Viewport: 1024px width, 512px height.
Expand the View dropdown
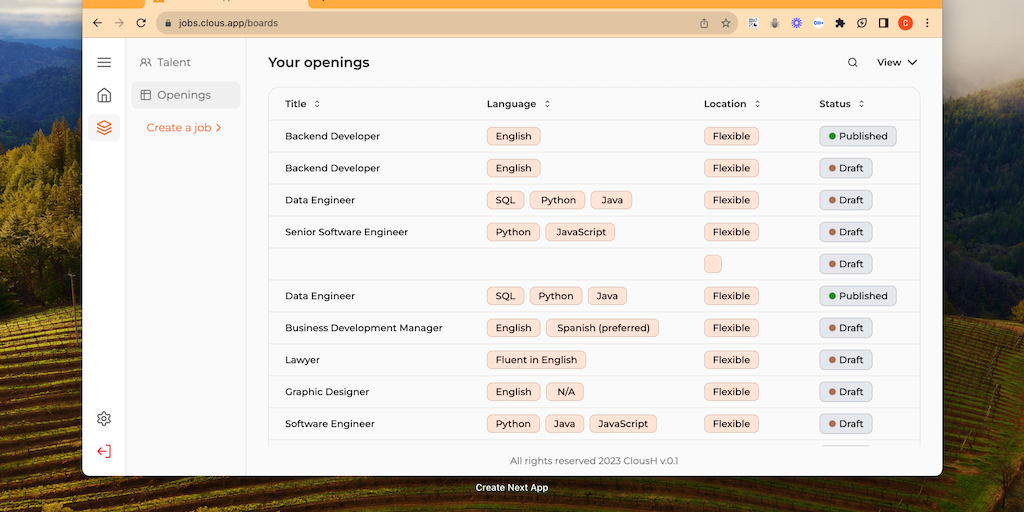click(896, 62)
